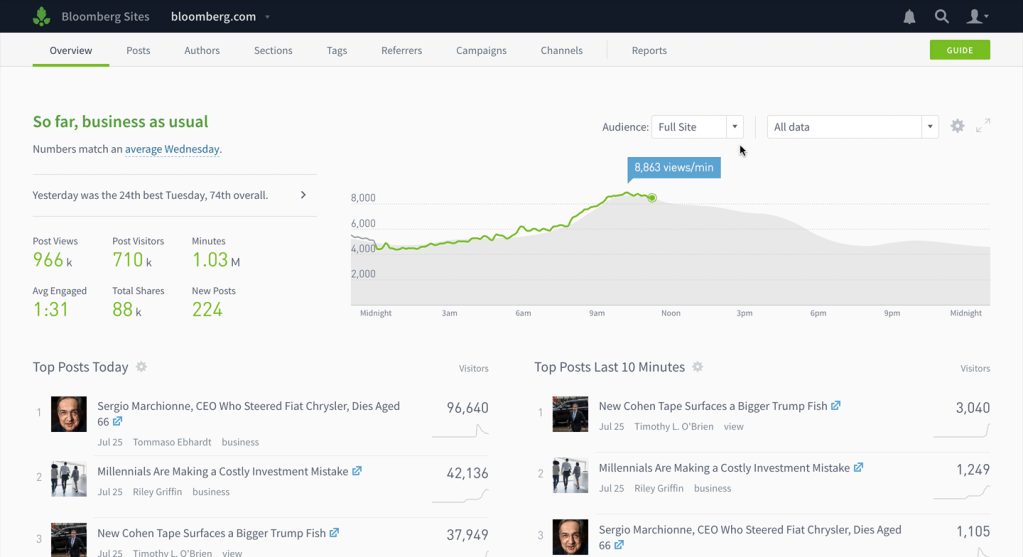
Task: Click sparkline beside 1,249 visitors
Action: tap(962, 492)
